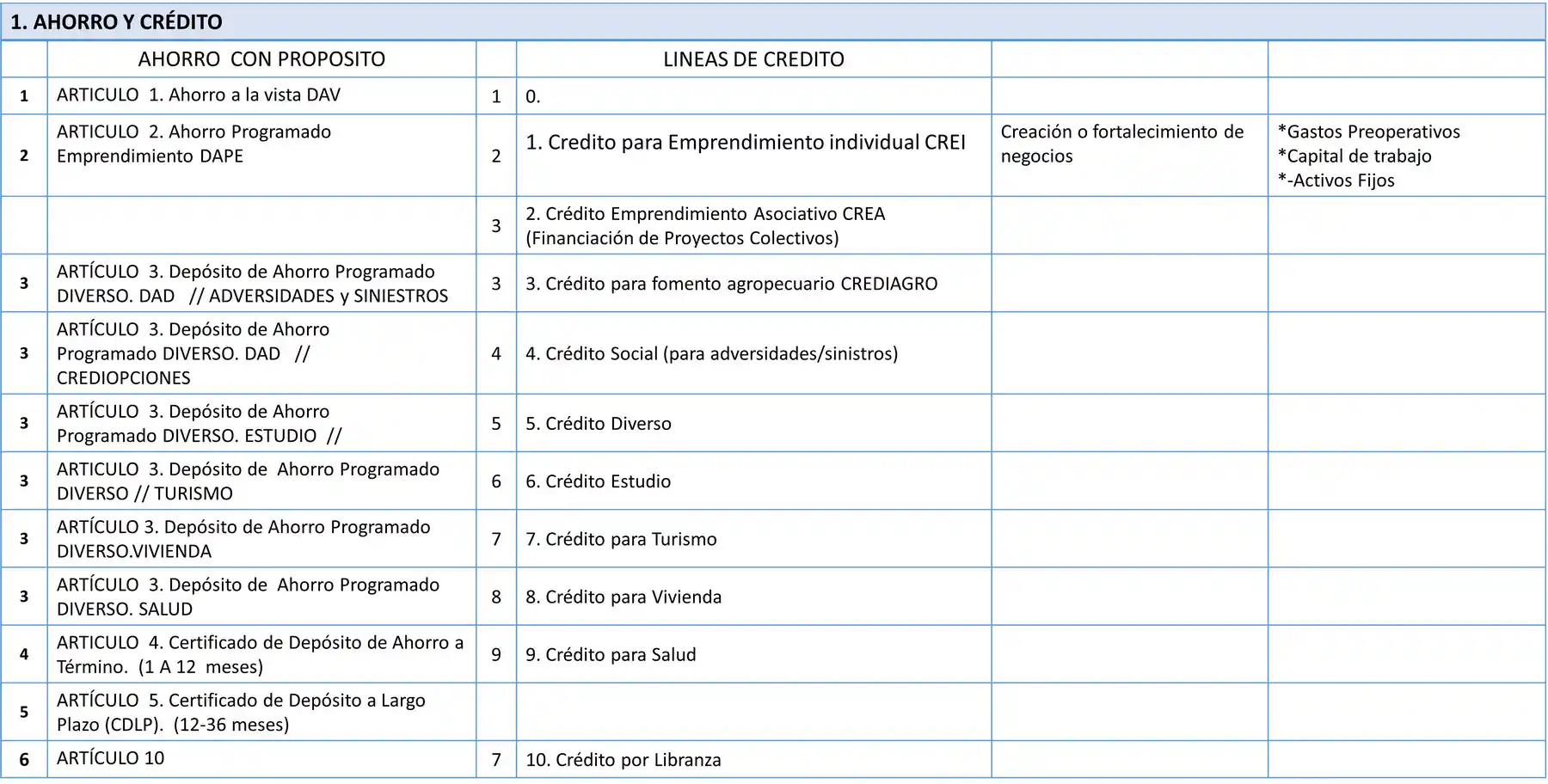Click the '7. Crédito para Turismo' cell

point(753,538)
